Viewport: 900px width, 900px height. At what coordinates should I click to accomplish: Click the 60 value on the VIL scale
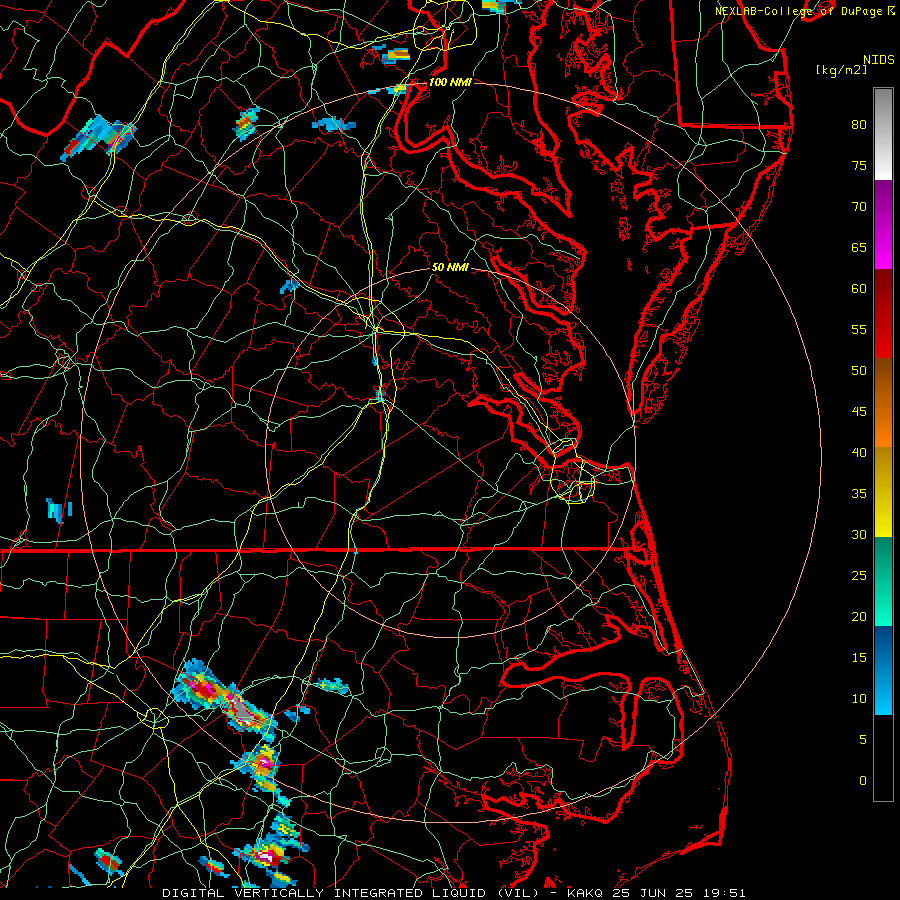859,289
